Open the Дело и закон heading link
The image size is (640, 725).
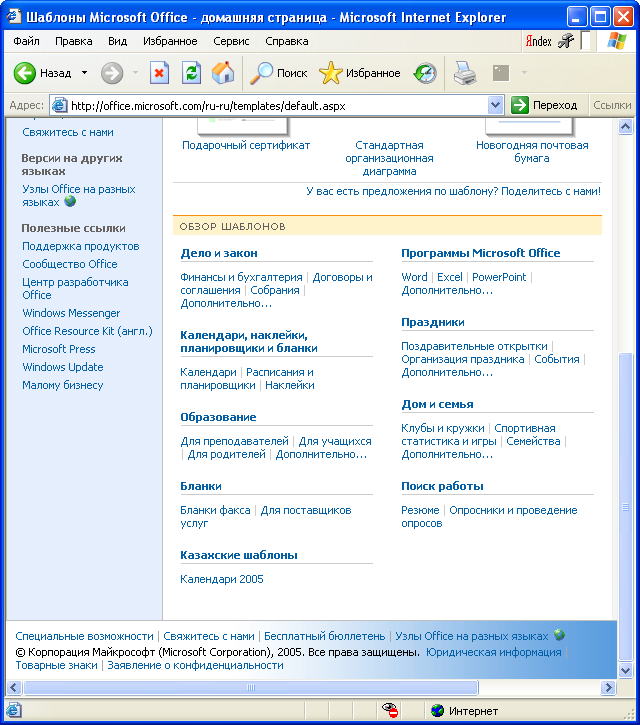219,253
